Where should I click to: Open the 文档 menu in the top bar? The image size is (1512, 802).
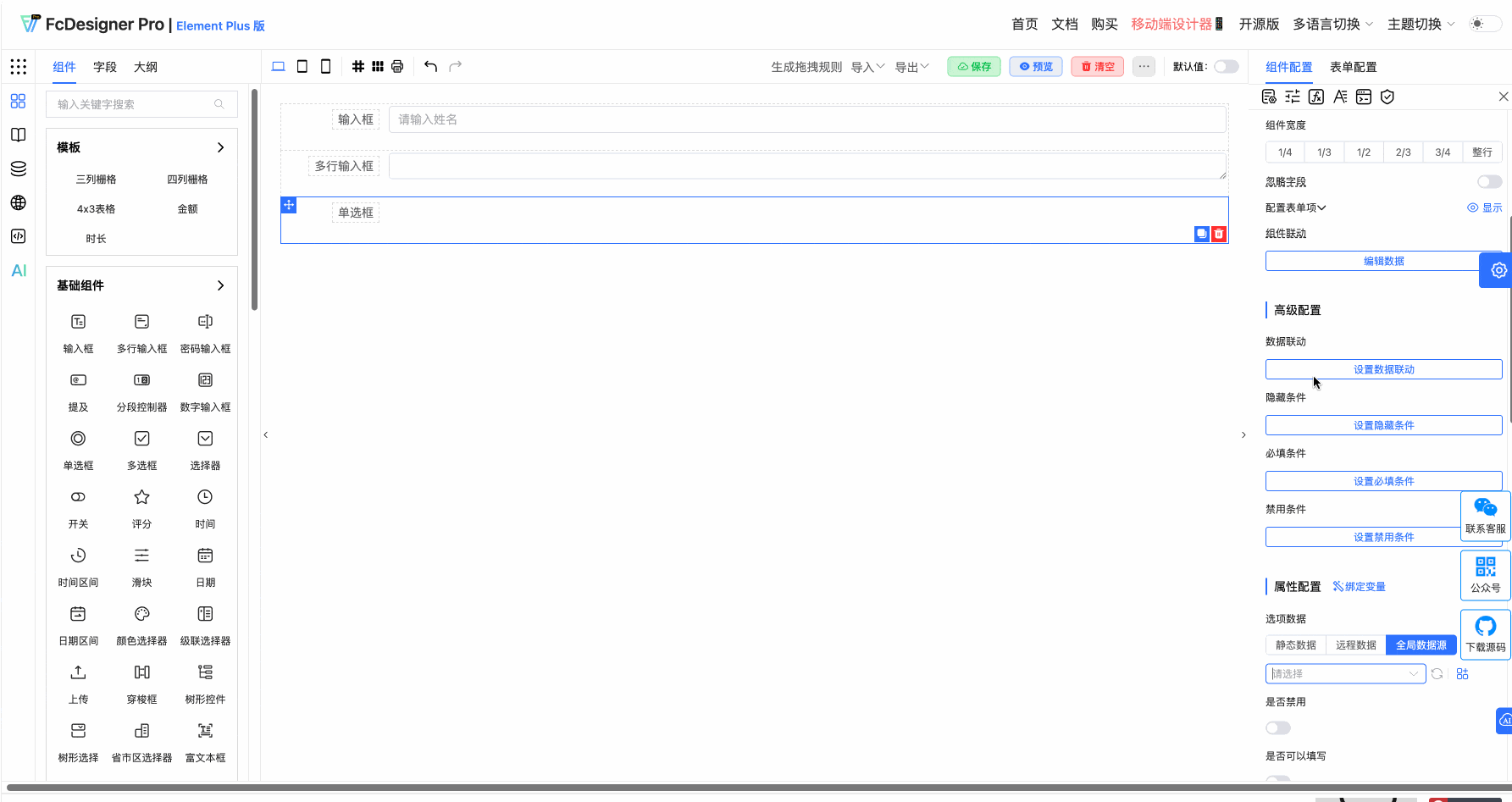(1064, 24)
